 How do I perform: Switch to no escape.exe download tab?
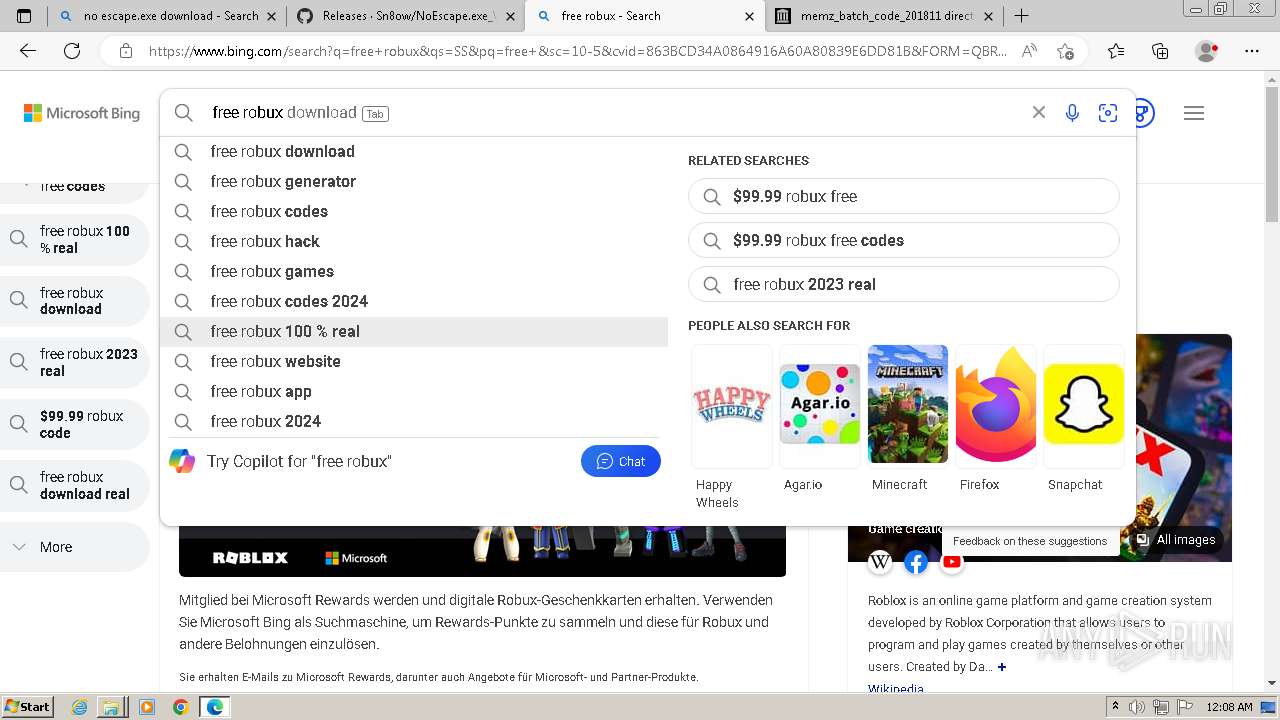[166, 16]
